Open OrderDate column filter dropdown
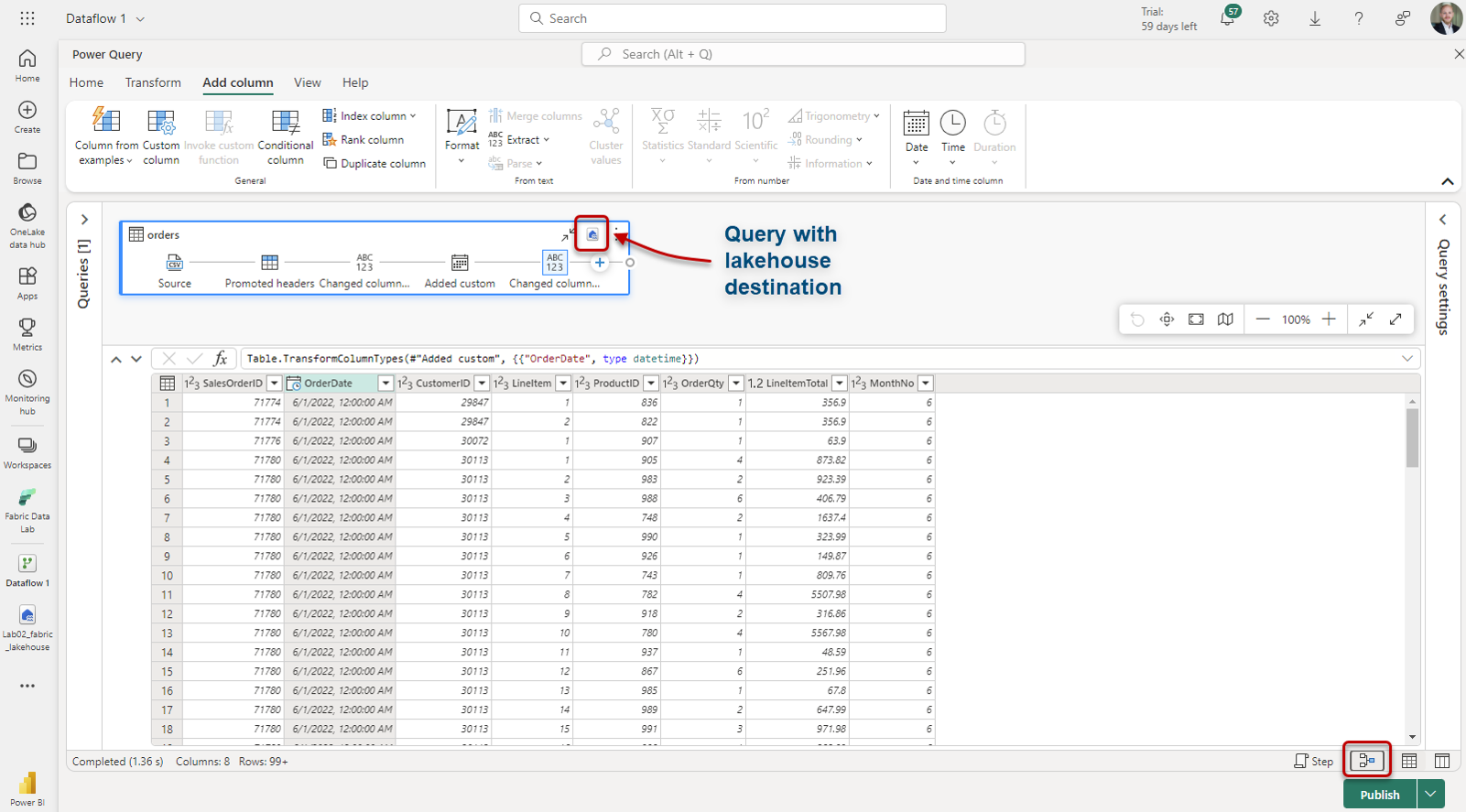 (386, 384)
